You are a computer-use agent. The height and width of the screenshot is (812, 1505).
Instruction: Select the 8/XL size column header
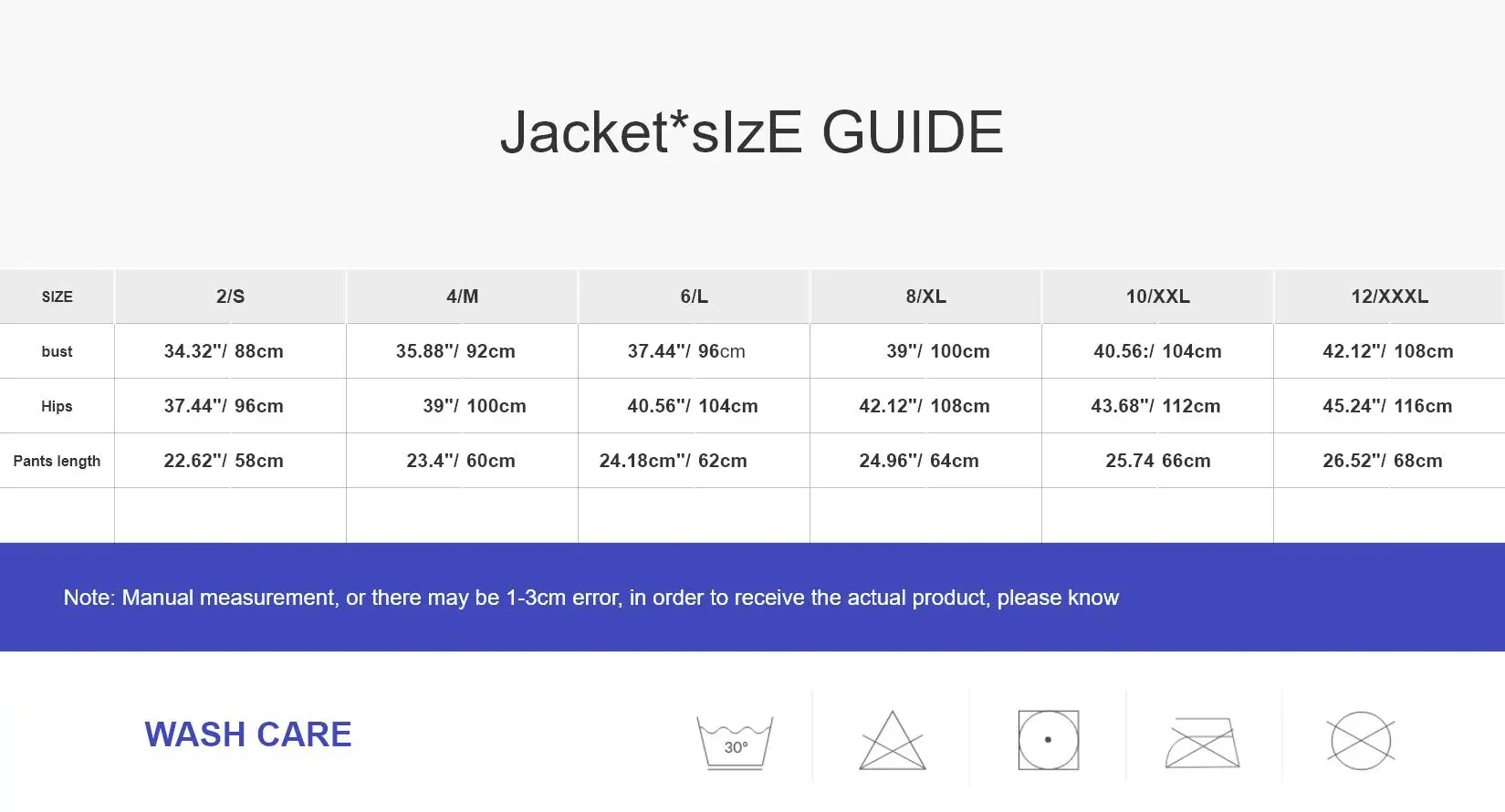tap(925, 297)
